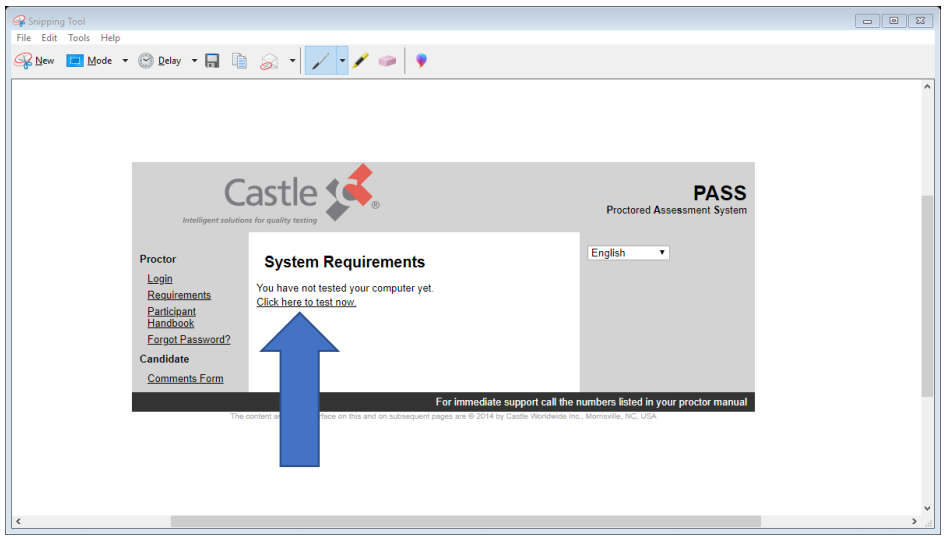Click the Forgot Password? link
Image resolution: width=945 pixels, height=537 pixels.
coord(189,339)
